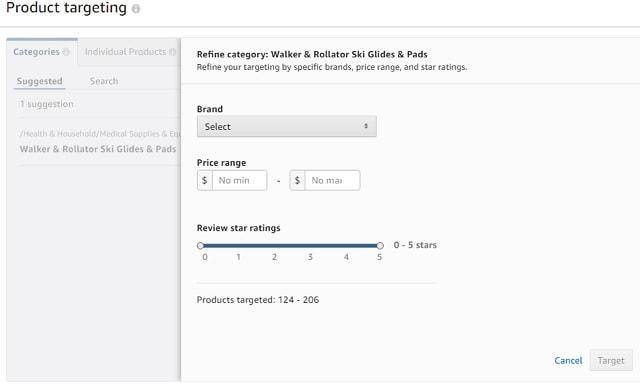The image size is (640, 389).
Task: Click the slider tick label 4
Action: point(346,257)
